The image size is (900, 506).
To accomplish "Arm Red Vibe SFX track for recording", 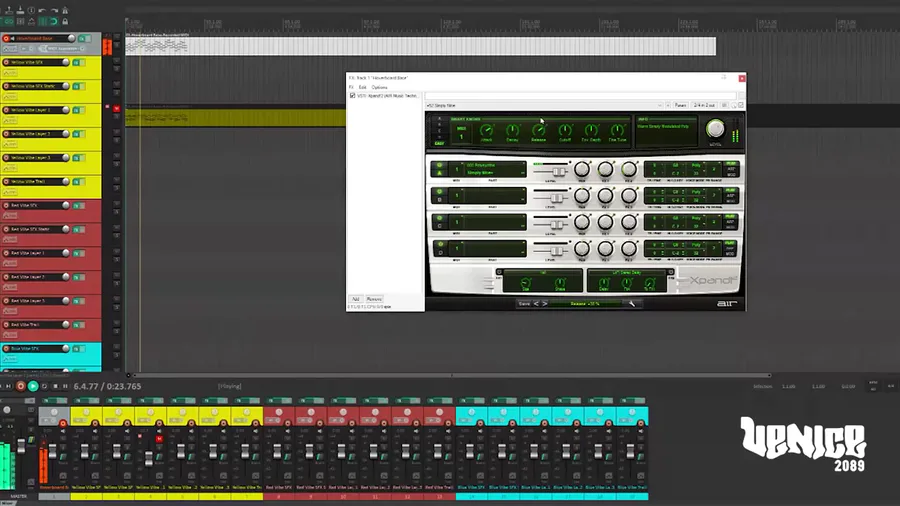I will point(6,205).
